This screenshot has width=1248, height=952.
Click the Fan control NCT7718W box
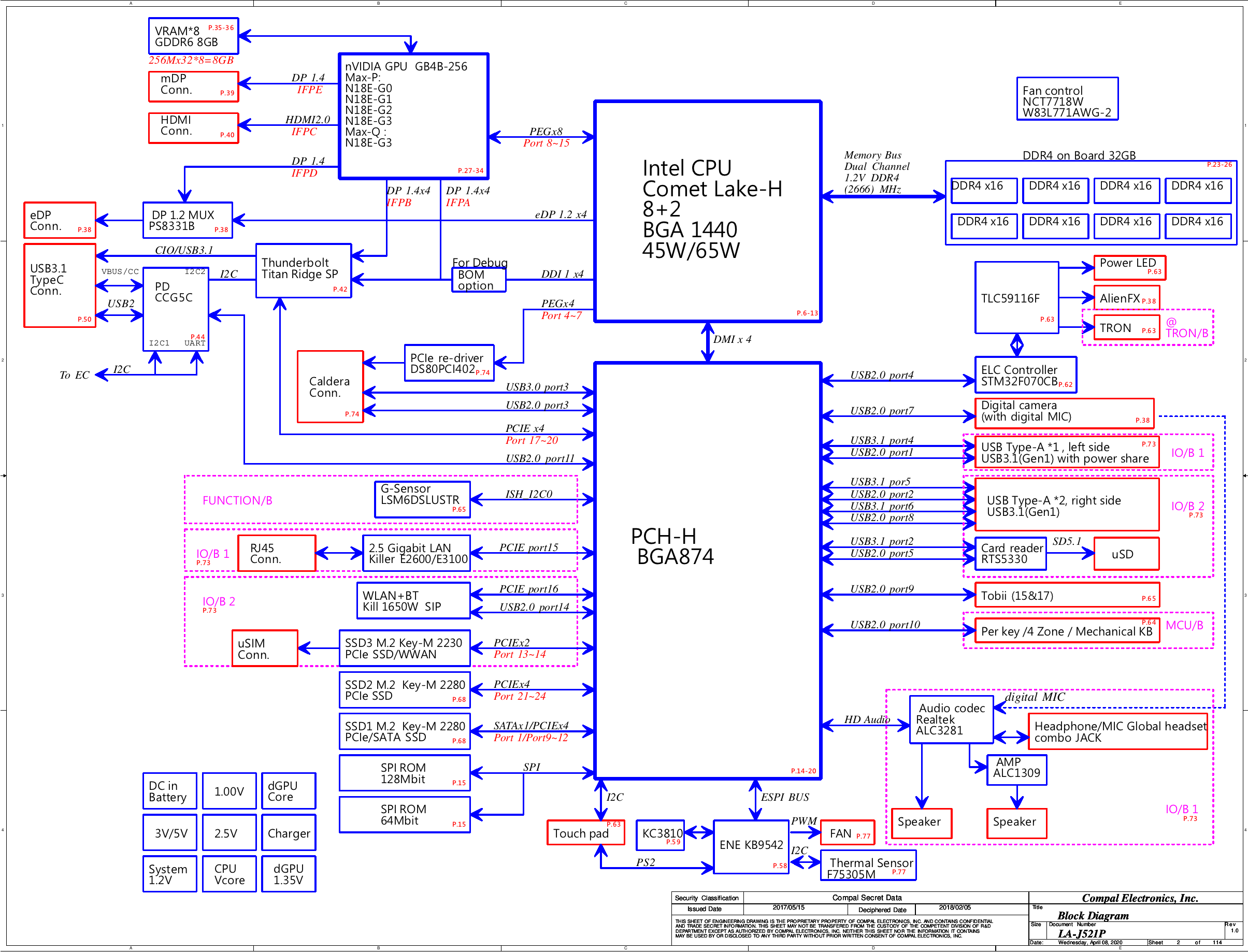pos(1067,98)
